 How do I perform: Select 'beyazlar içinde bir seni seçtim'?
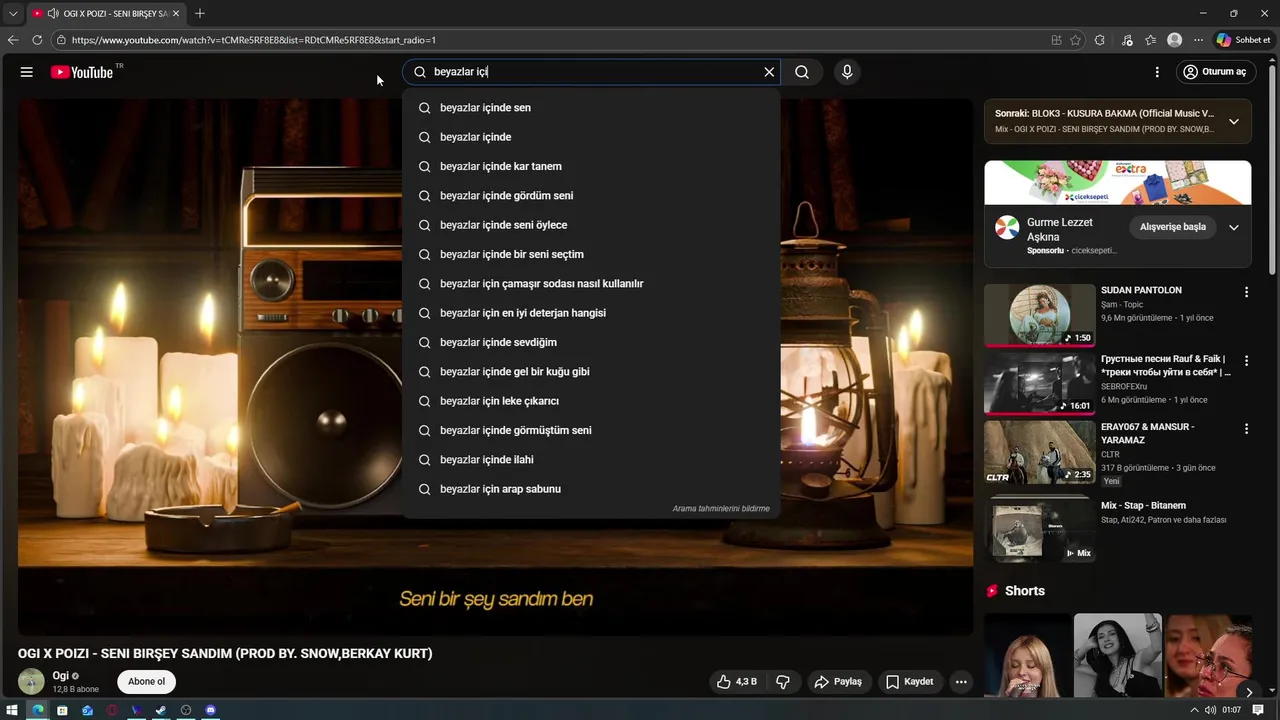(591, 254)
